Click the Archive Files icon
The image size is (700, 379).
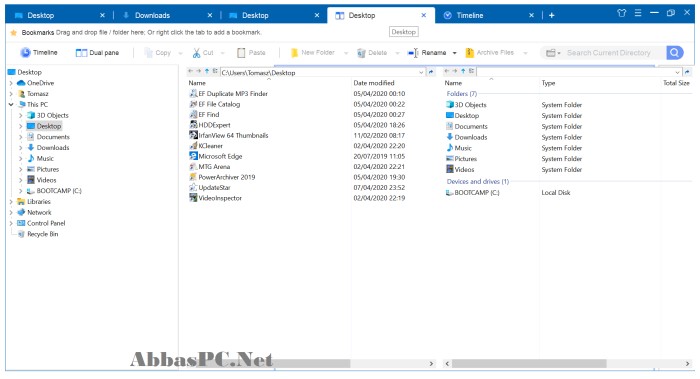point(469,53)
